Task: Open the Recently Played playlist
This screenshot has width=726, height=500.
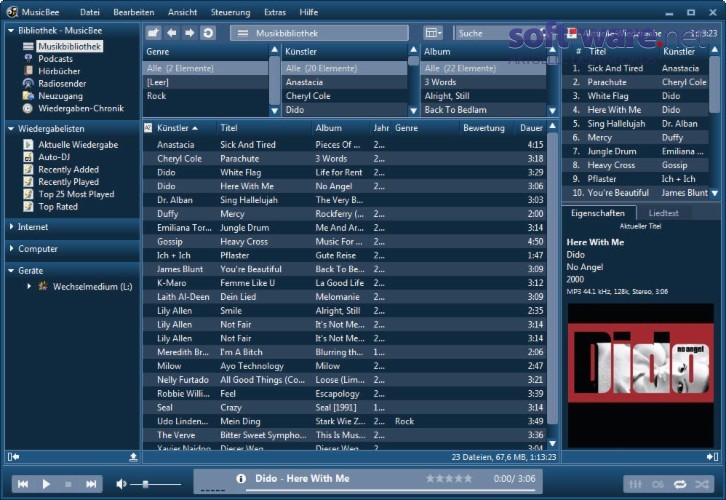Action: (x=68, y=182)
